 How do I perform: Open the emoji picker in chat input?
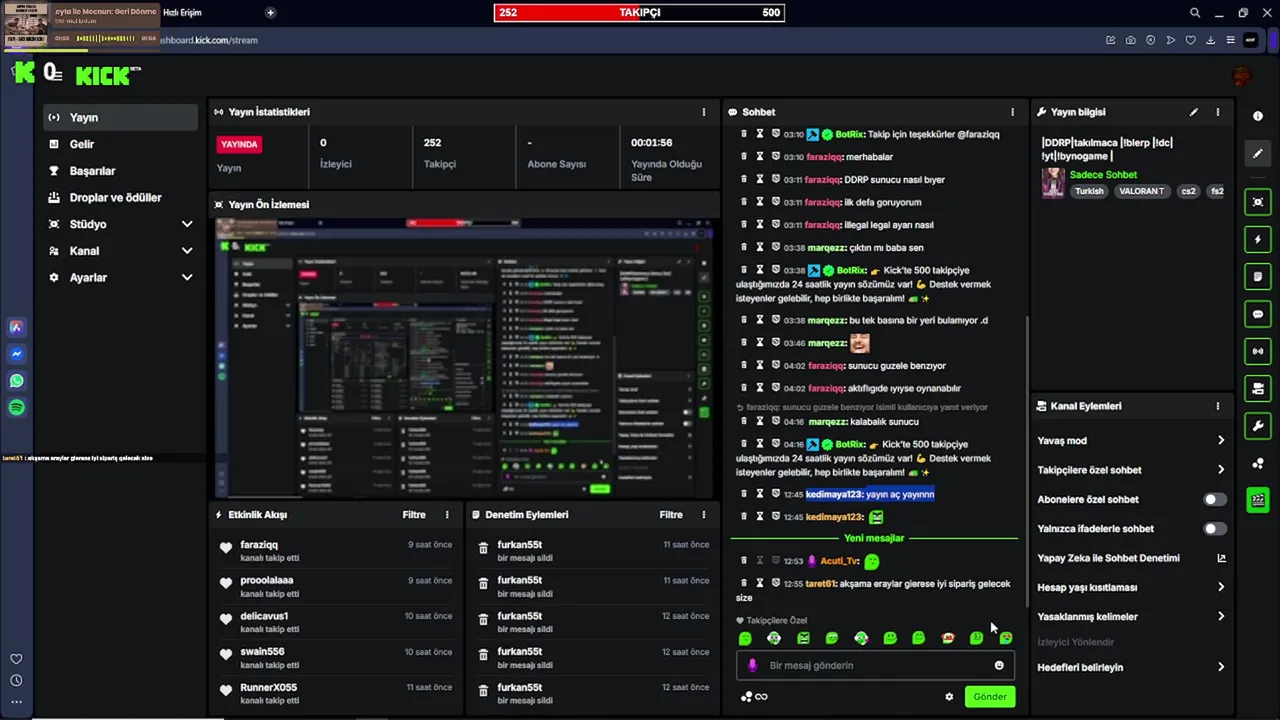pos(999,665)
